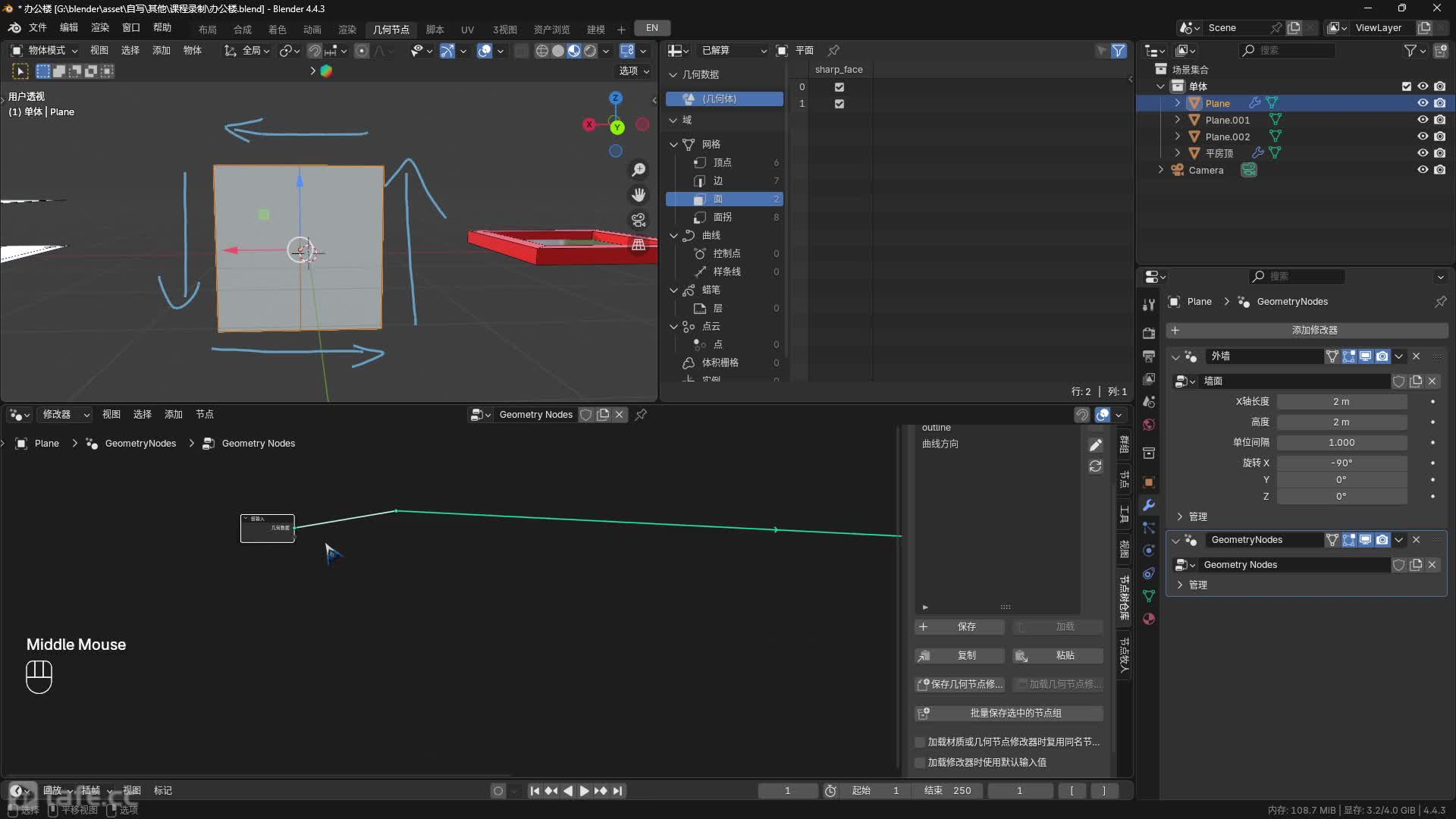Screen dimensions: 1456x819
Task: Toggle proportional editing in viewport header
Action: [362, 51]
